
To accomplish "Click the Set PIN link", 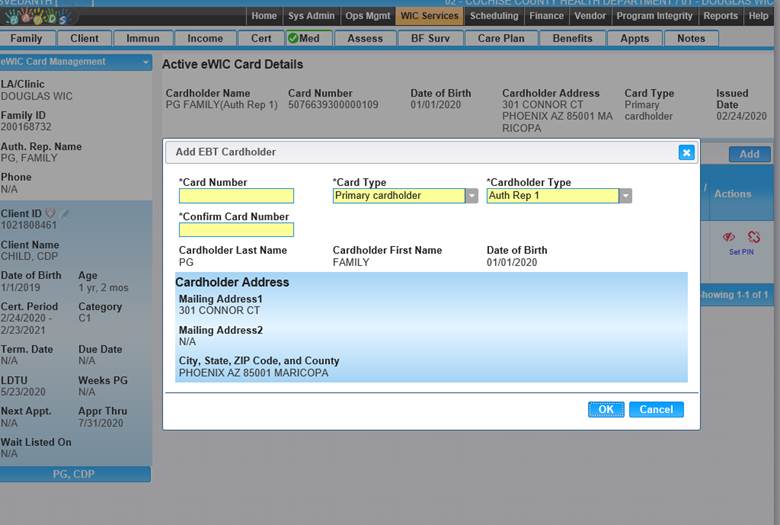I will click(741, 252).
